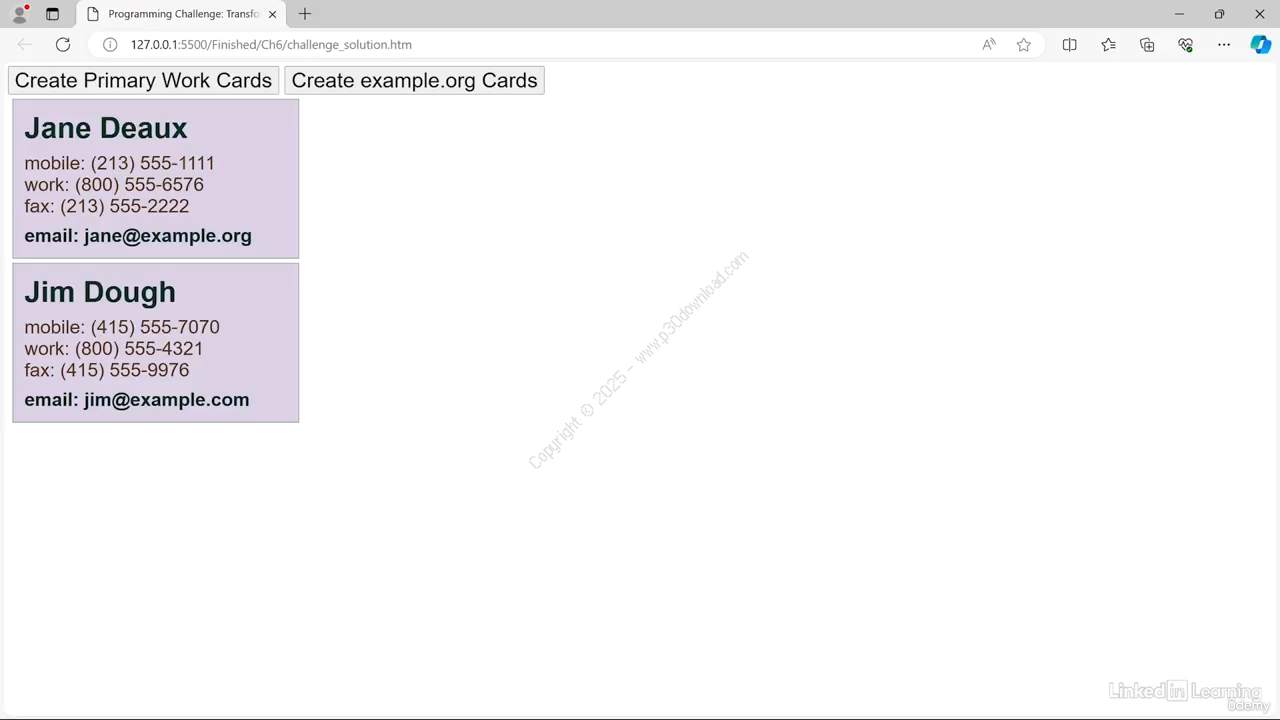Select work: (800) 555-6576 line
This screenshot has width=1280, height=720.
(114, 184)
